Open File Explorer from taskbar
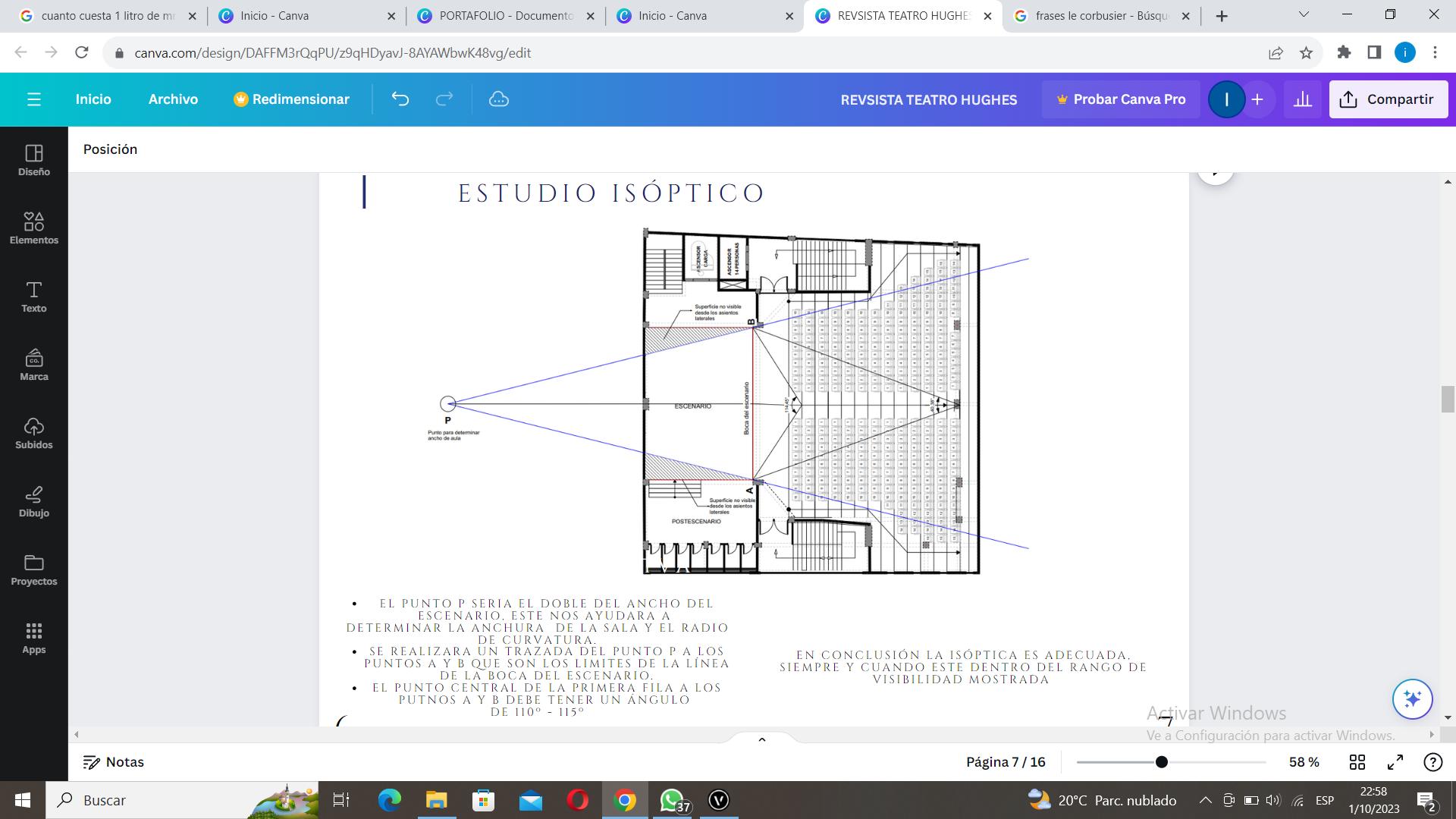Image resolution: width=1456 pixels, height=819 pixels. point(436,800)
